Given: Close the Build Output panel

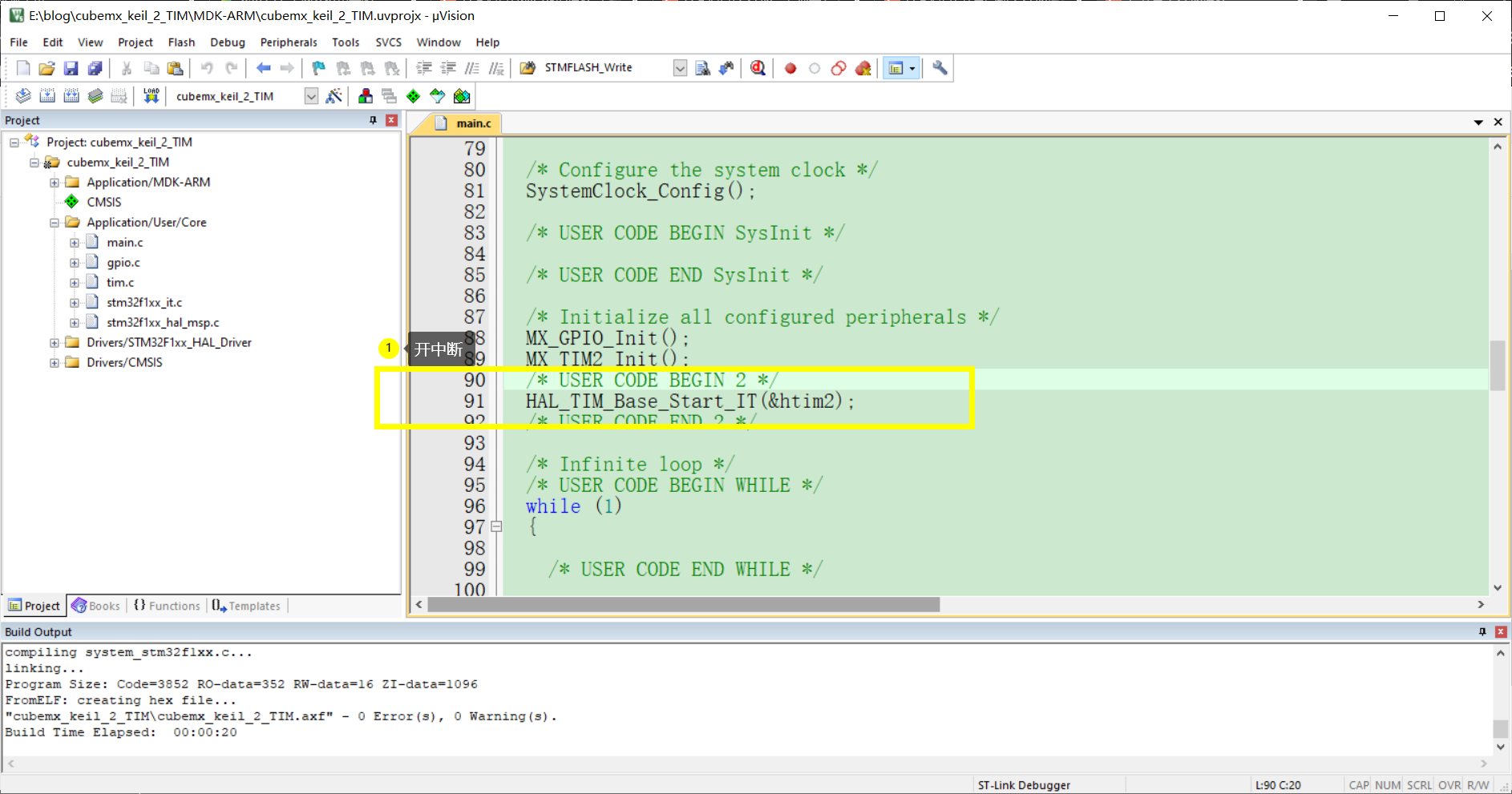Looking at the screenshot, I should pos(1501,632).
